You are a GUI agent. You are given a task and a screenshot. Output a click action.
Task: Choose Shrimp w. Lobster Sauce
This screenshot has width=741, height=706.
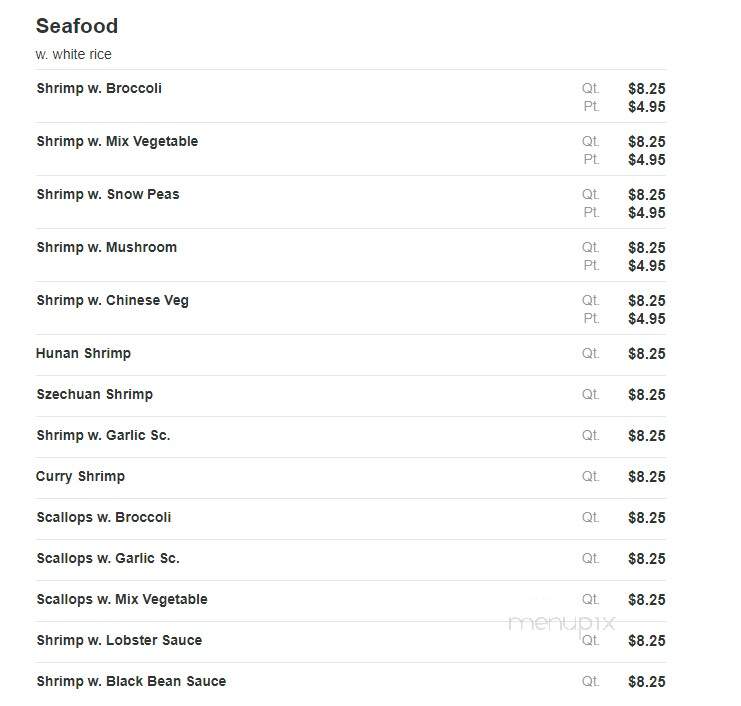coord(119,640)
